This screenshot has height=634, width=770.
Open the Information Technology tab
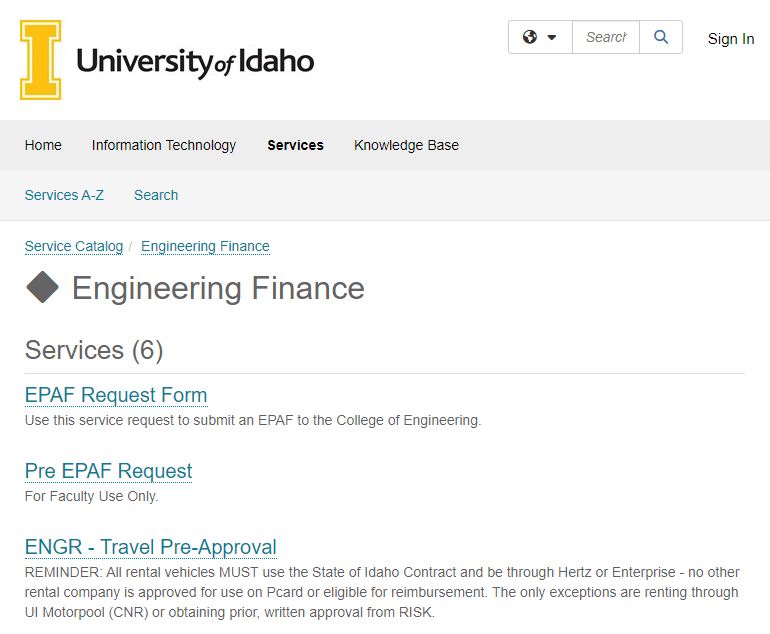coord(164,145)
